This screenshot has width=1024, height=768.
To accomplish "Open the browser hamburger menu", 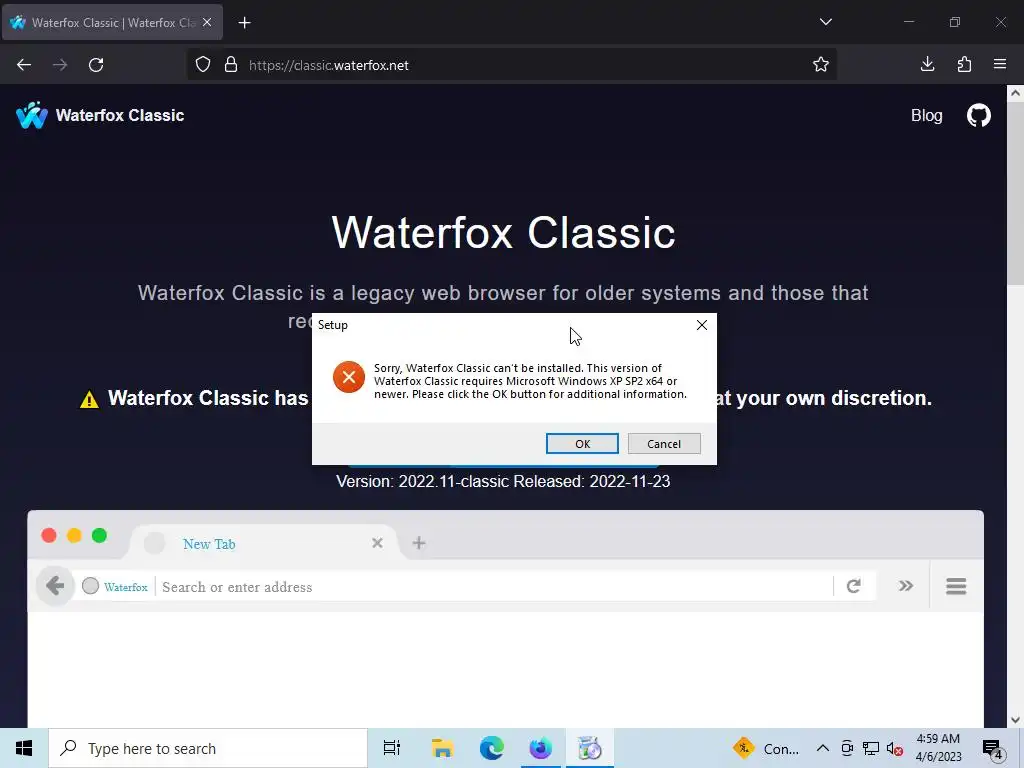I will pyautogui.click(x=1000, y=64).
